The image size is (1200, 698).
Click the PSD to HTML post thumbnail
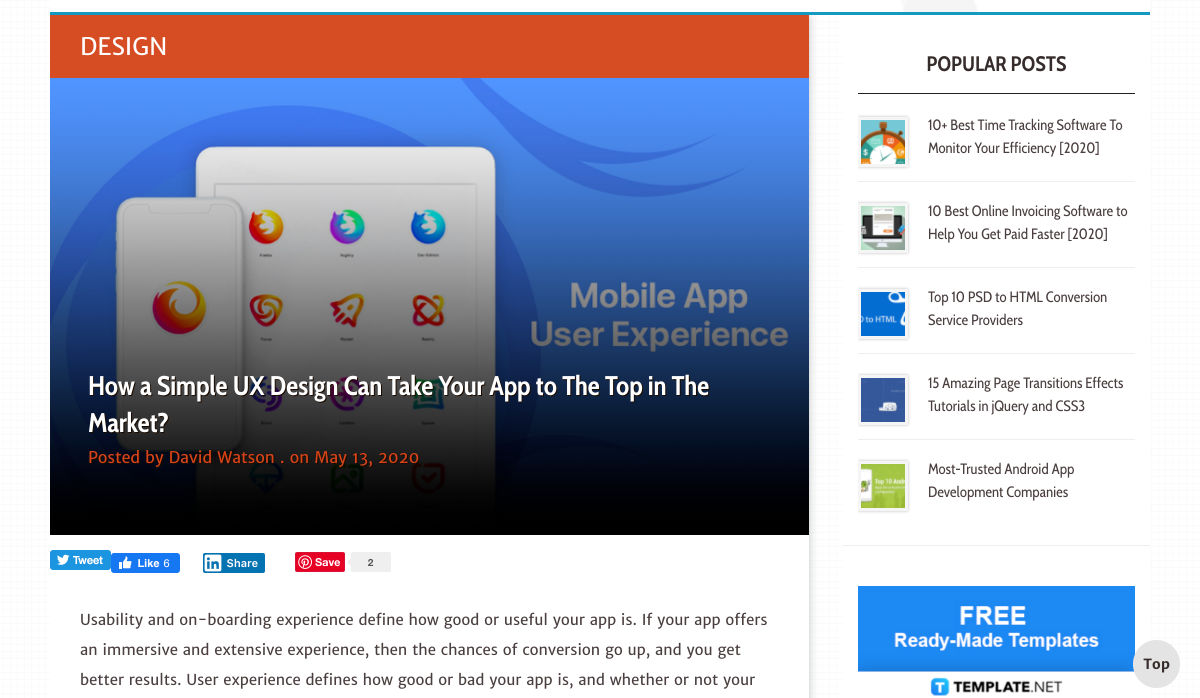(883, 313)
